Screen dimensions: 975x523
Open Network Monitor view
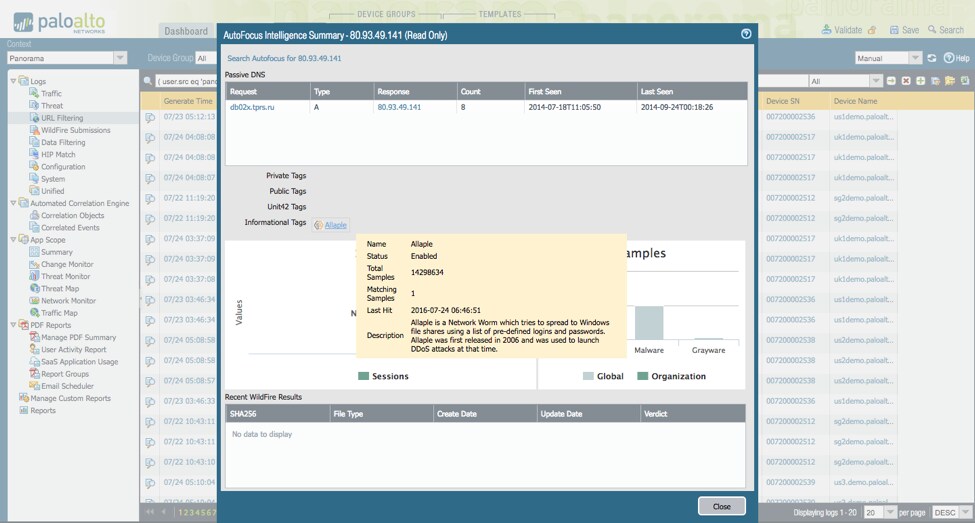pyautogui.click(x=68, y=300)
